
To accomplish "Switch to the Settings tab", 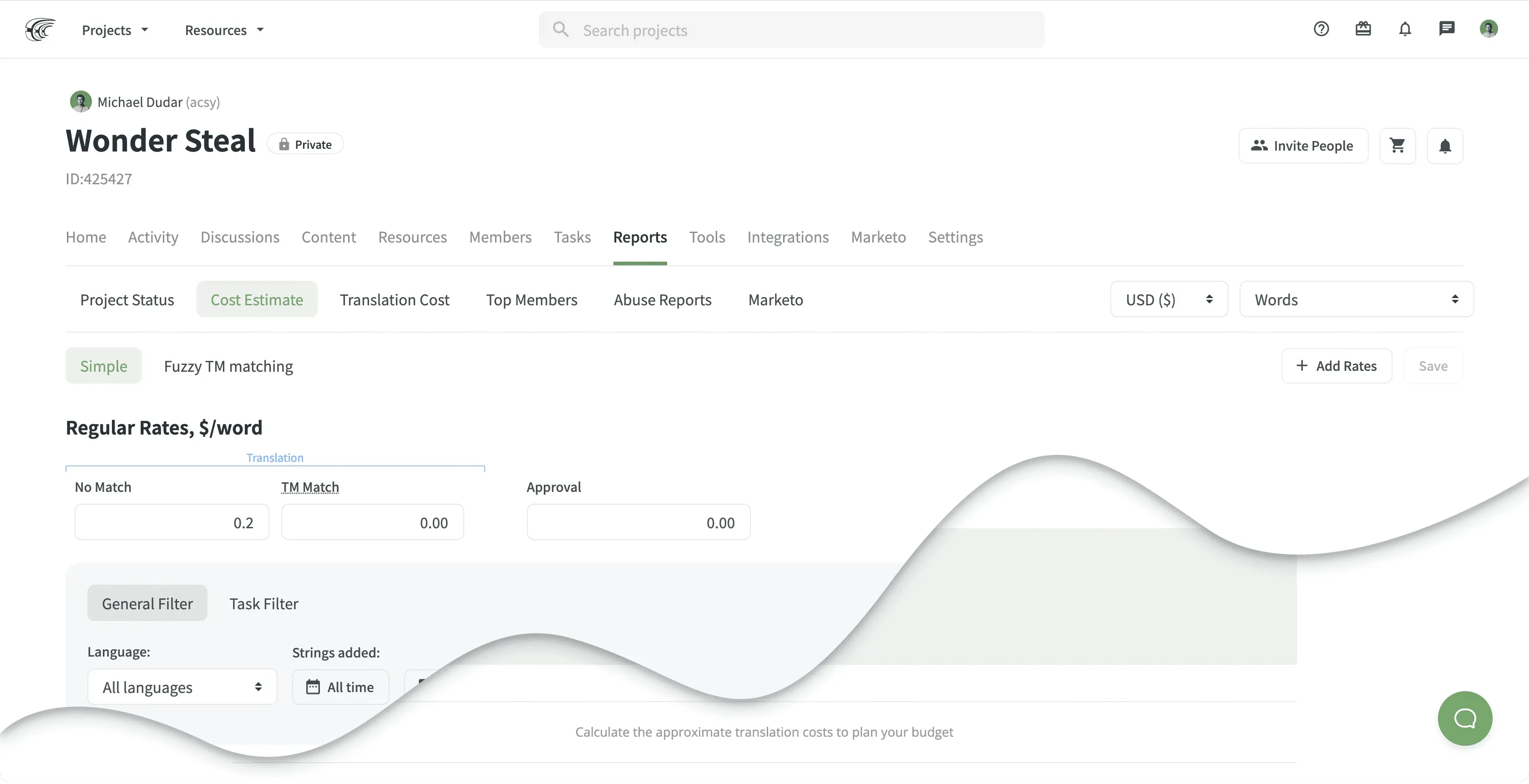I will tap(956, 237).
